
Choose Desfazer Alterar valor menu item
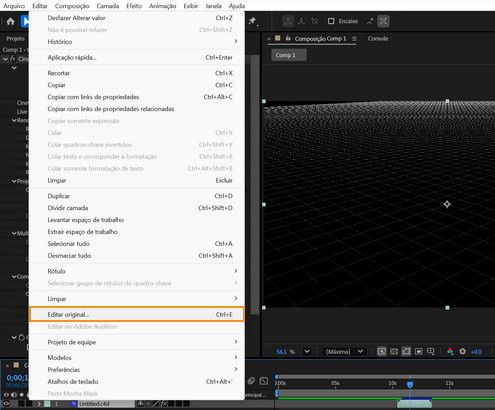point(137,18)
